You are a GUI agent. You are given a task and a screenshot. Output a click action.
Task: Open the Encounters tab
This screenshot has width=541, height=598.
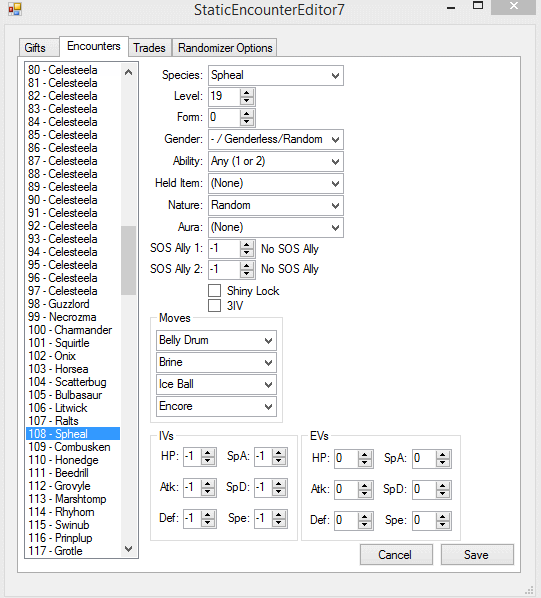tap(94, 46)
